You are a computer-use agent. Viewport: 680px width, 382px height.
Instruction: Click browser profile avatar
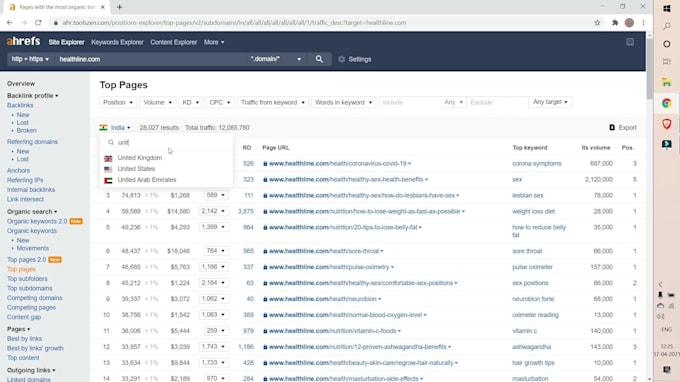[x=629, y=23]
